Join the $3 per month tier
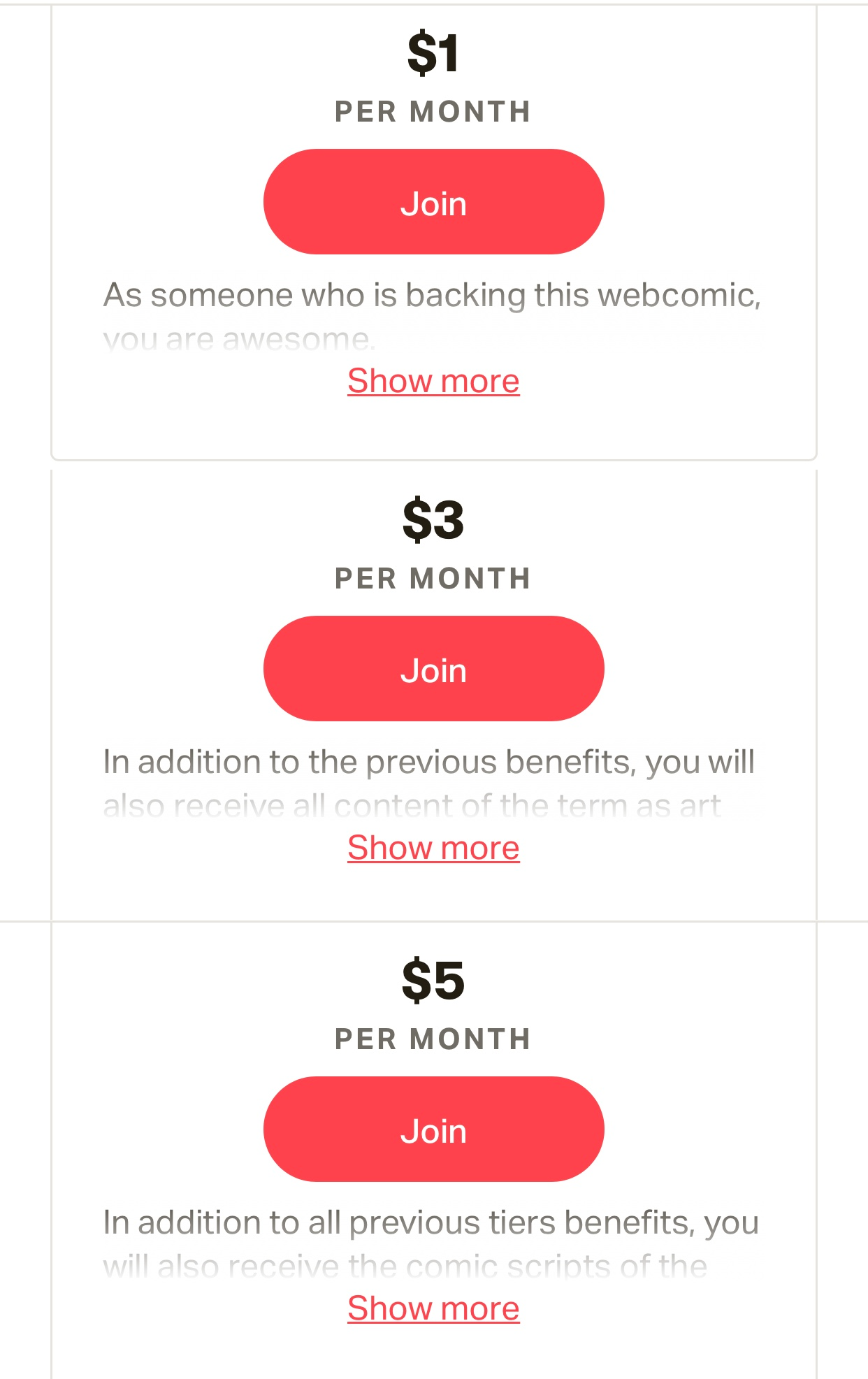 click(433, 669)
